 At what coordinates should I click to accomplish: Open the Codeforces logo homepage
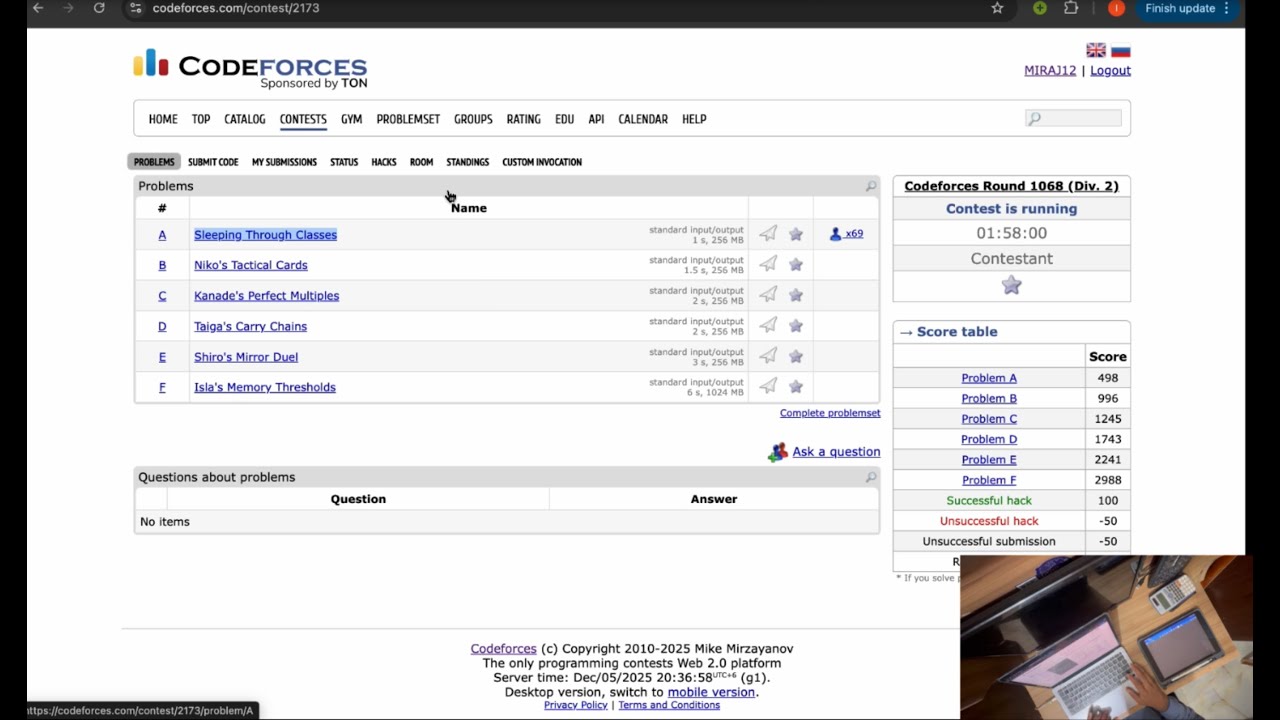250,68
